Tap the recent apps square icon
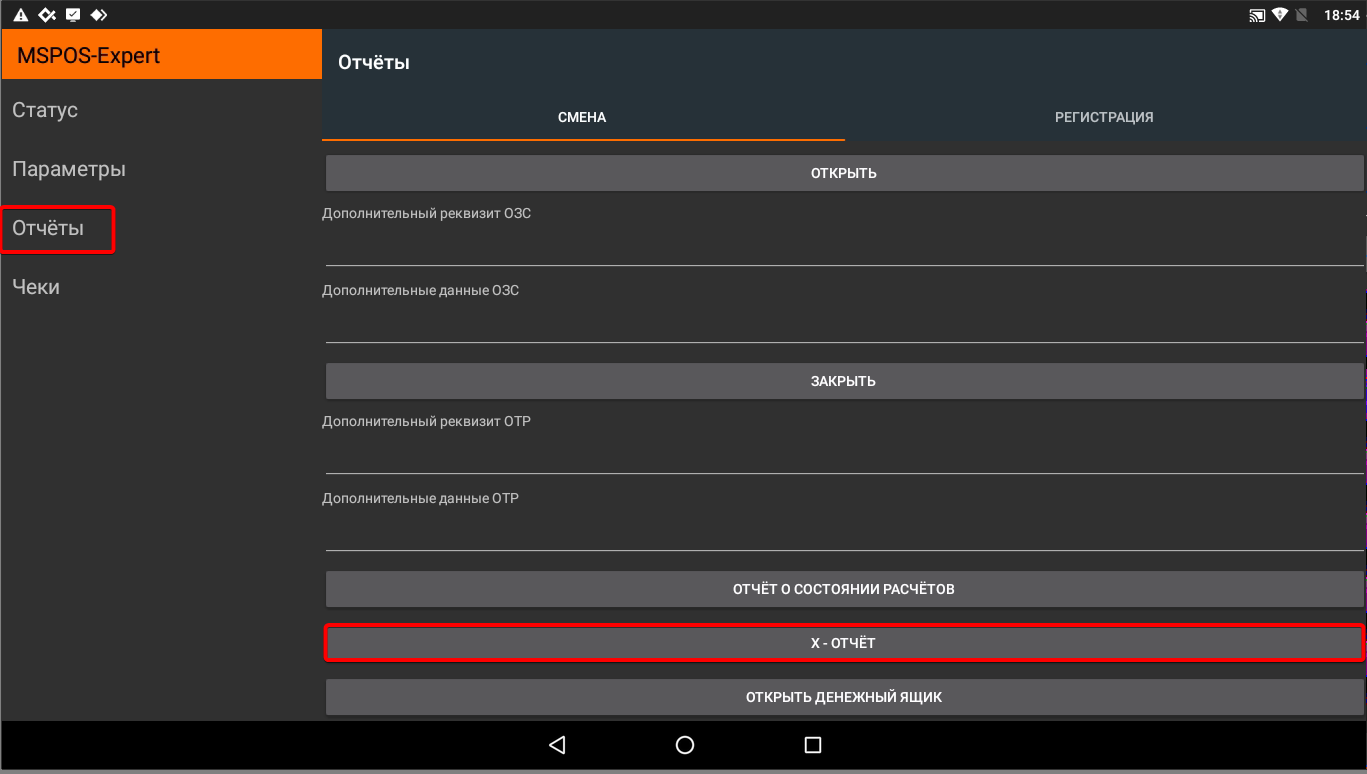The width and height of the screenshot is (1367, 774). tap(813, 745)
